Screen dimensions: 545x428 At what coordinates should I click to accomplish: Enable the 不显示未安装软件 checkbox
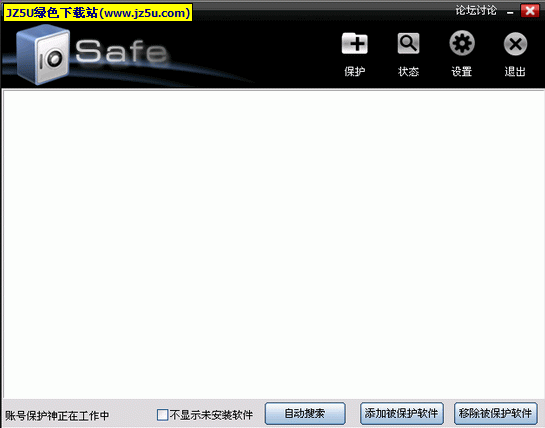coord(162,414)
